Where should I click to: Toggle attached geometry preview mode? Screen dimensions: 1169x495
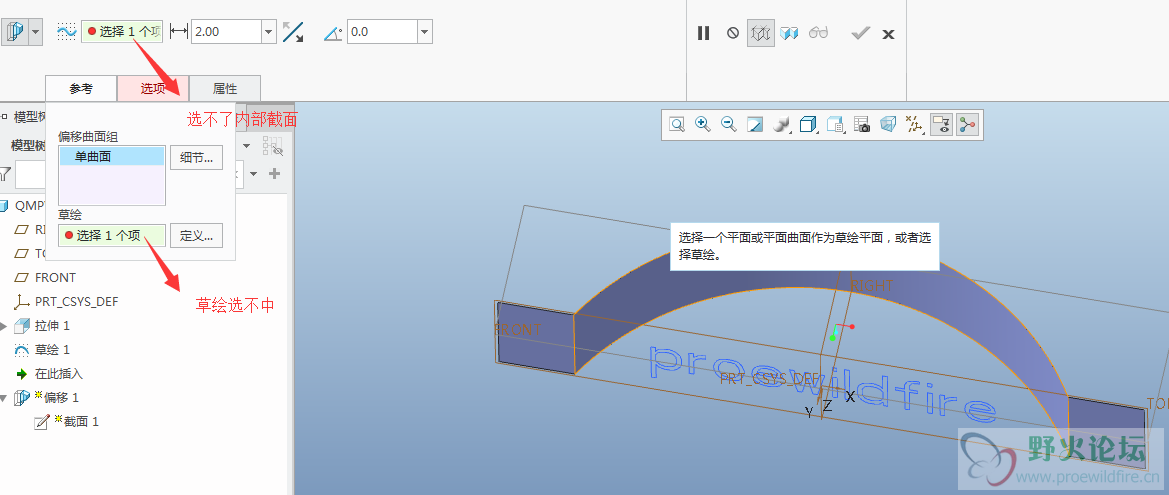click(790, 33)
